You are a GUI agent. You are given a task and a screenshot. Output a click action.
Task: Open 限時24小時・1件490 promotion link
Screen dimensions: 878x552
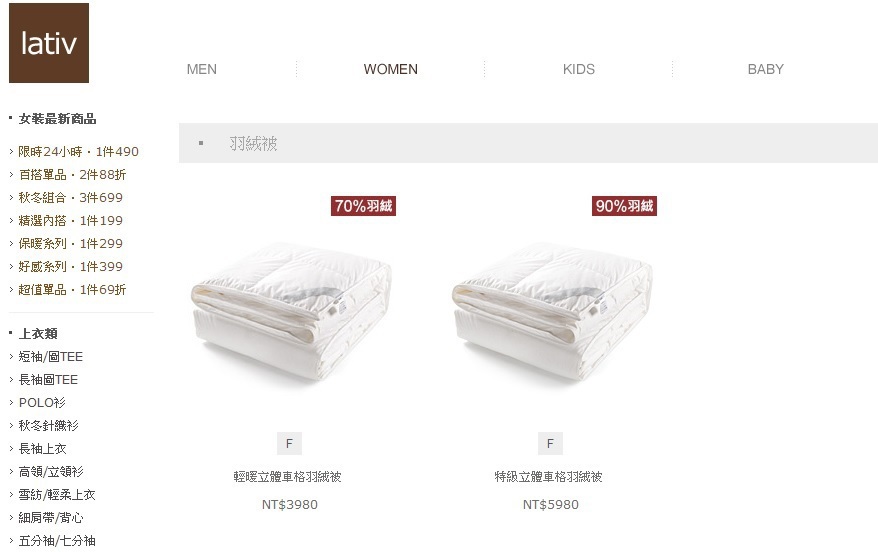point(78,152)
